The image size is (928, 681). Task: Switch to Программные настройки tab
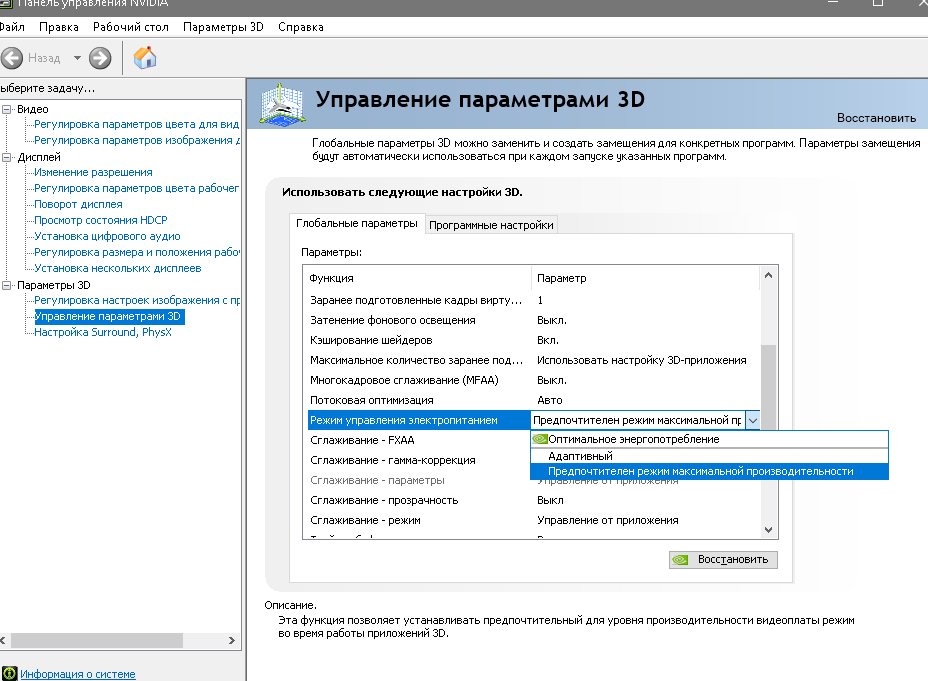[x=491, y=225]
